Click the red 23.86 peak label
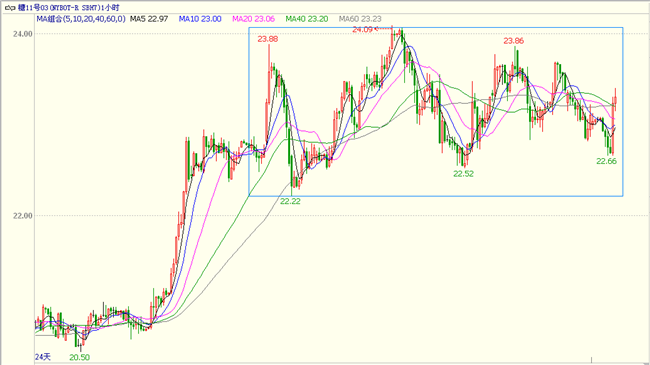650x365 pixels. (514, 41)
